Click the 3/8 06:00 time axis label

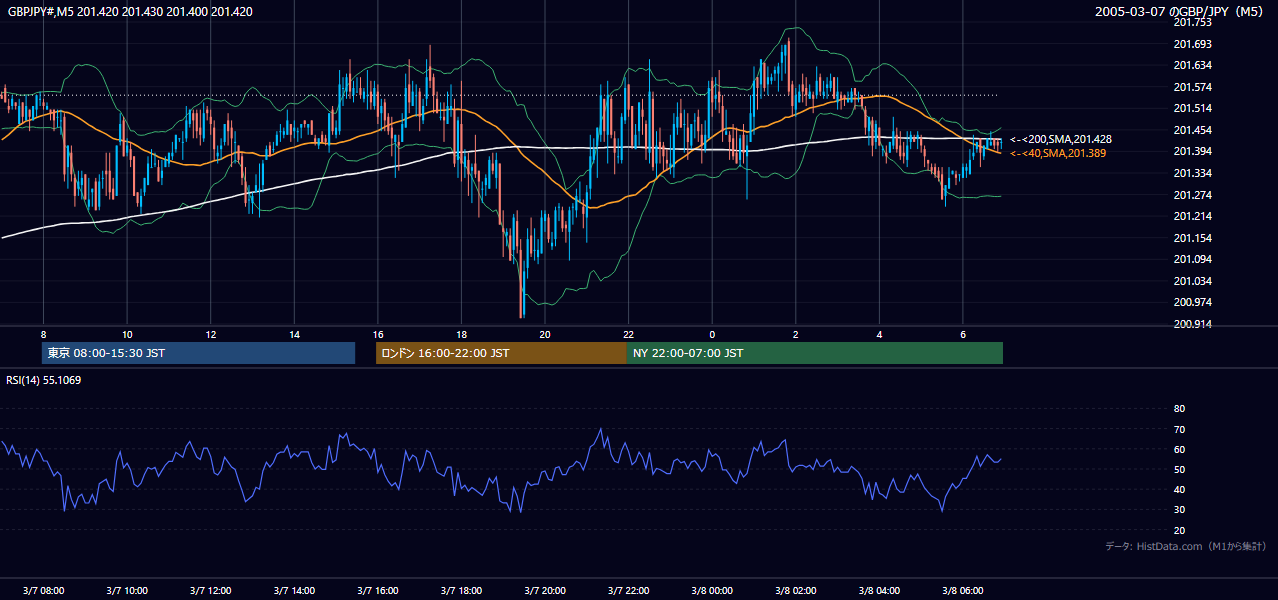[962, 590]
